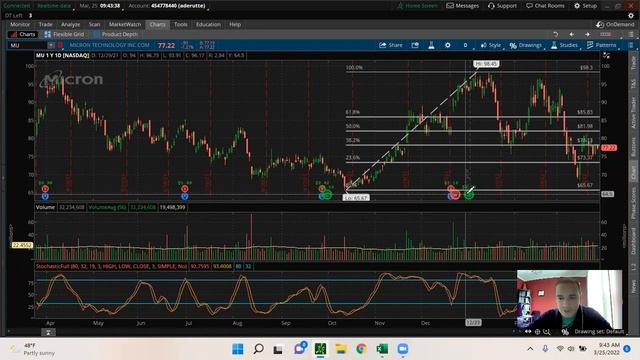
Task: Click the Windows Start button
Action: (238, 349)
